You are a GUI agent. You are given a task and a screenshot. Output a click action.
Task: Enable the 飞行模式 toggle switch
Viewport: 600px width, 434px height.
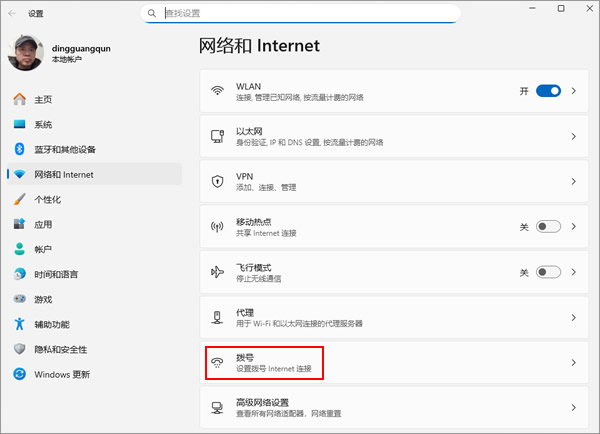pos(548,272)
